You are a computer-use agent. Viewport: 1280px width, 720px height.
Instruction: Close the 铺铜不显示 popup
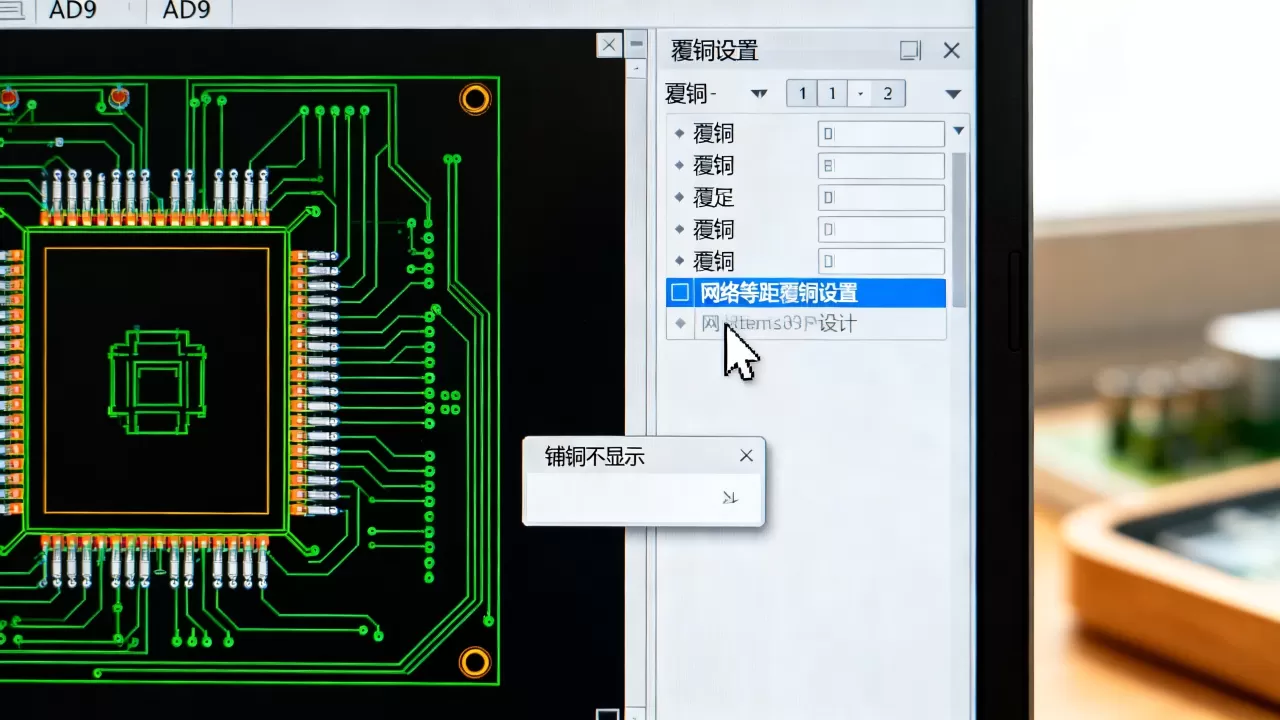click(x=746, y=456)
